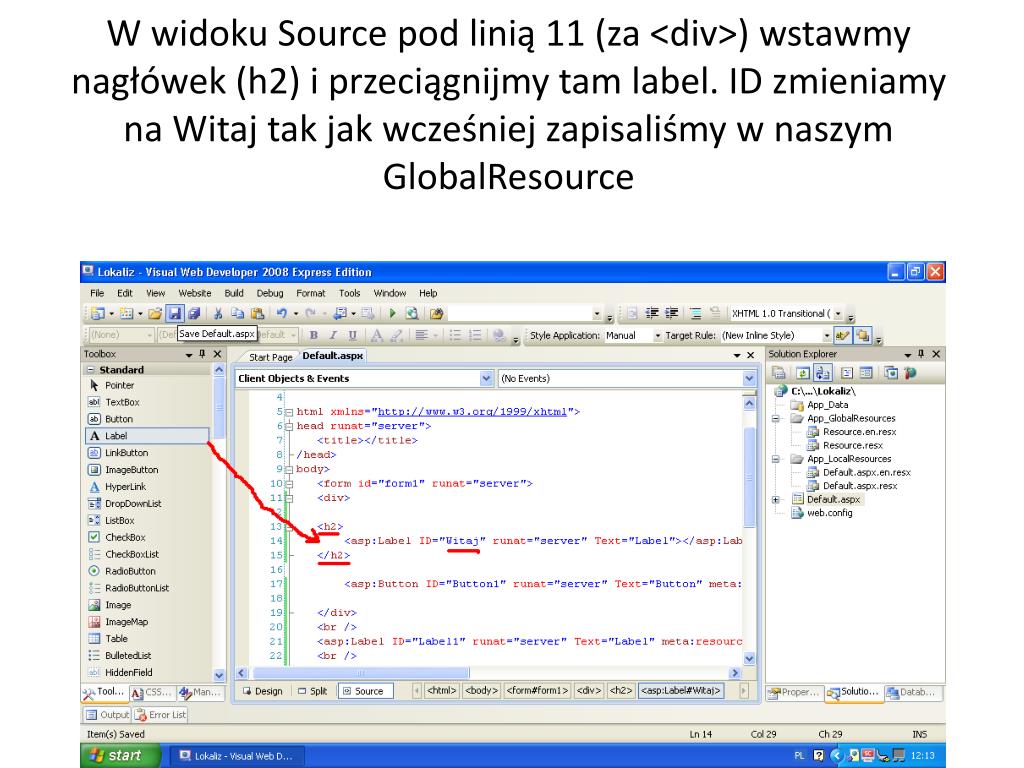Click the <body> tag navigator button
The image size is (1024, 768).
tap(481, 690)
